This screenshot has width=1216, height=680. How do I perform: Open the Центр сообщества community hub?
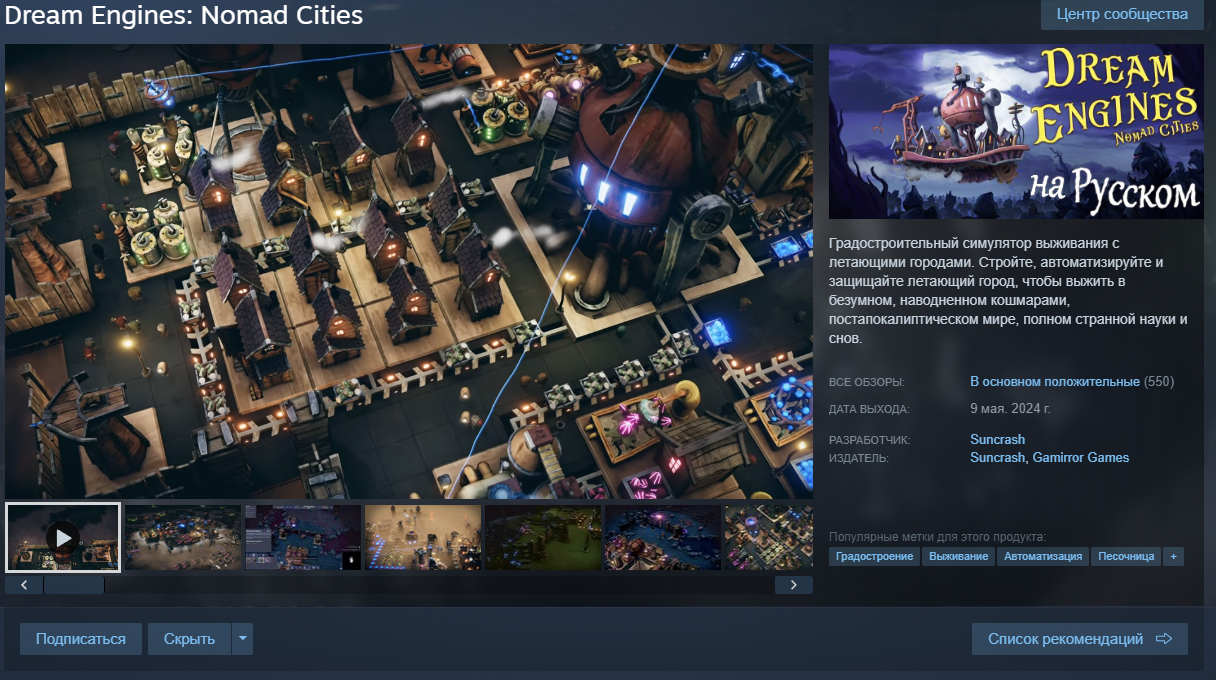click(x=1122, y=15)
